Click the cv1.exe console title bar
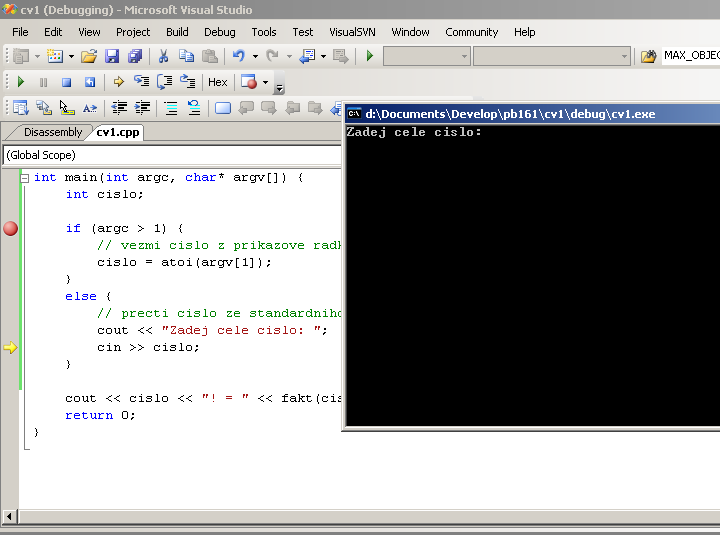 point(533,114)
